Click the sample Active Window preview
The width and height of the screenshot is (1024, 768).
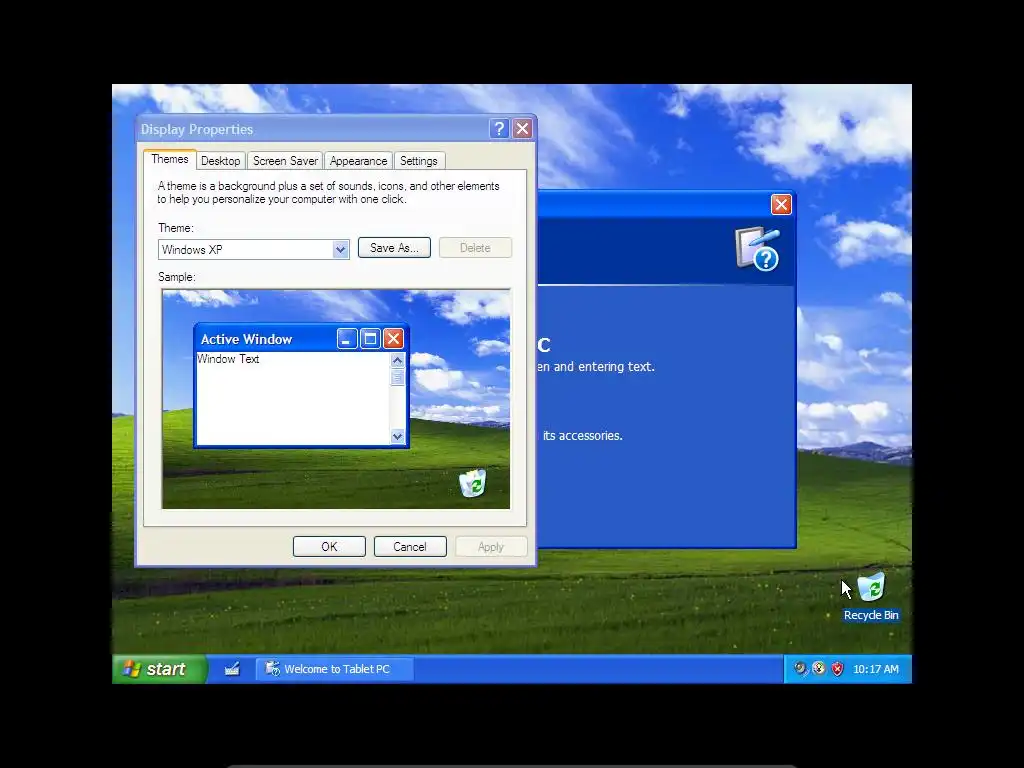302,385
